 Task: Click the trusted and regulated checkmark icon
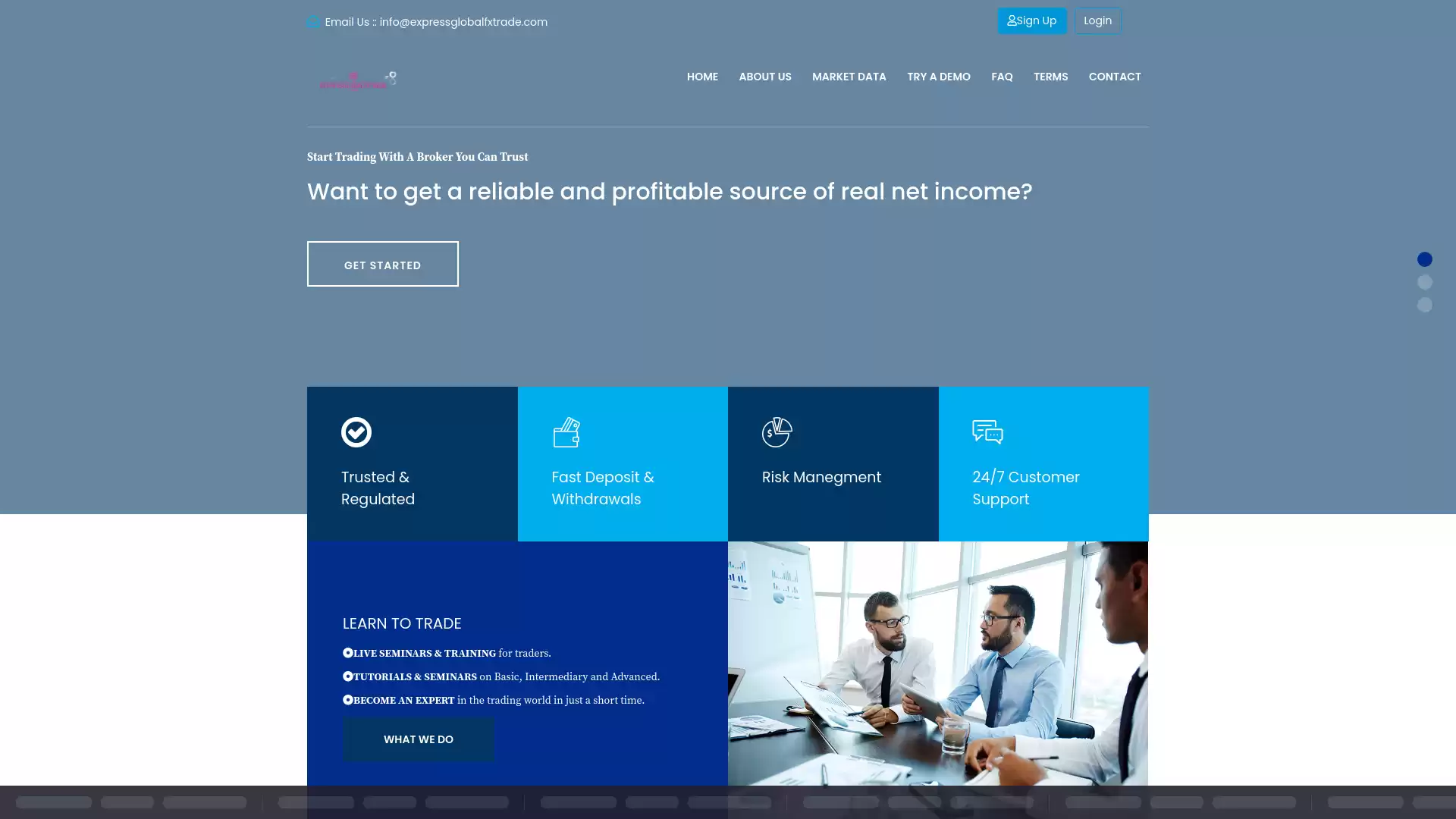click(x=356, y=432)
